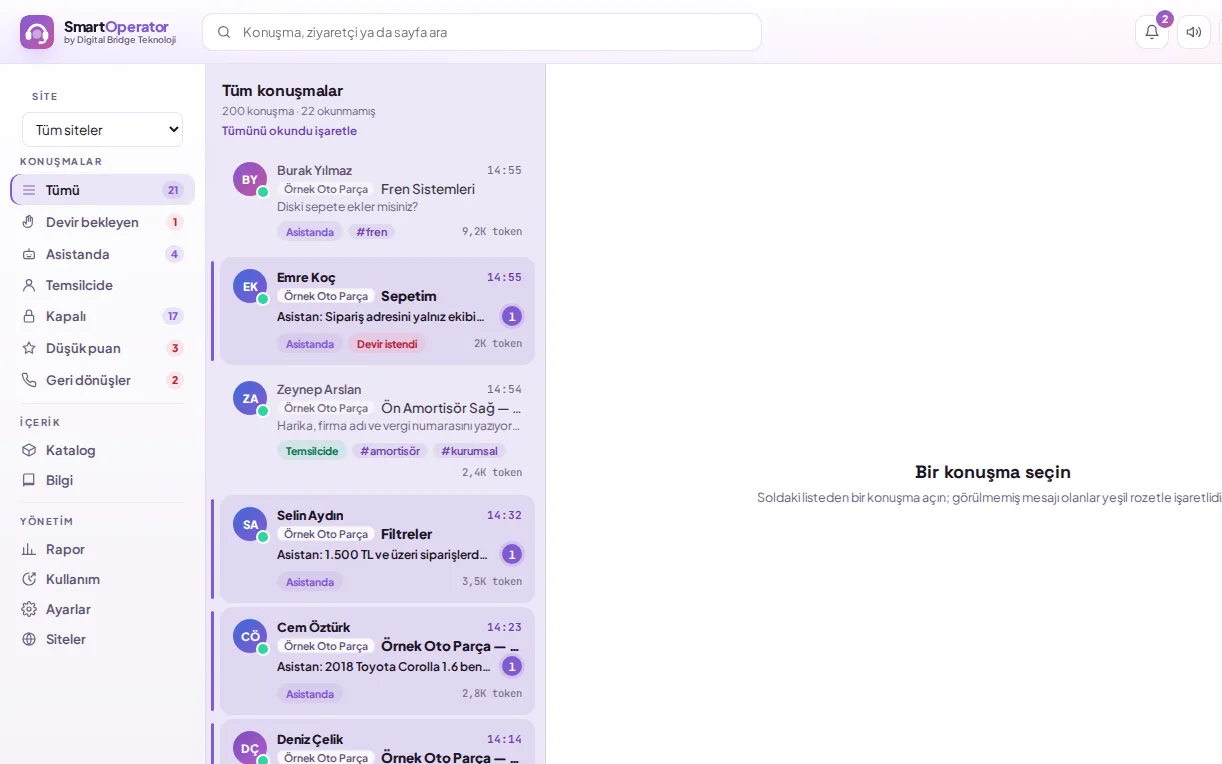Click the EK avatar
The width and height of the screenshot is (1222, 764).
point(250,286)
